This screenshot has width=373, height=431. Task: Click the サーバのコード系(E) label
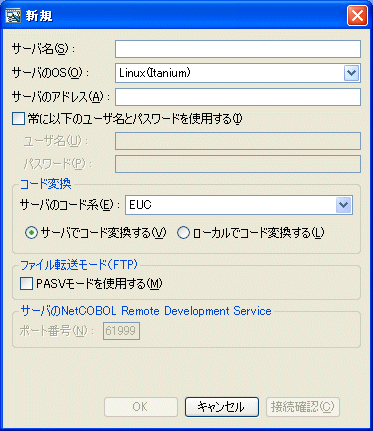[70, 205]
